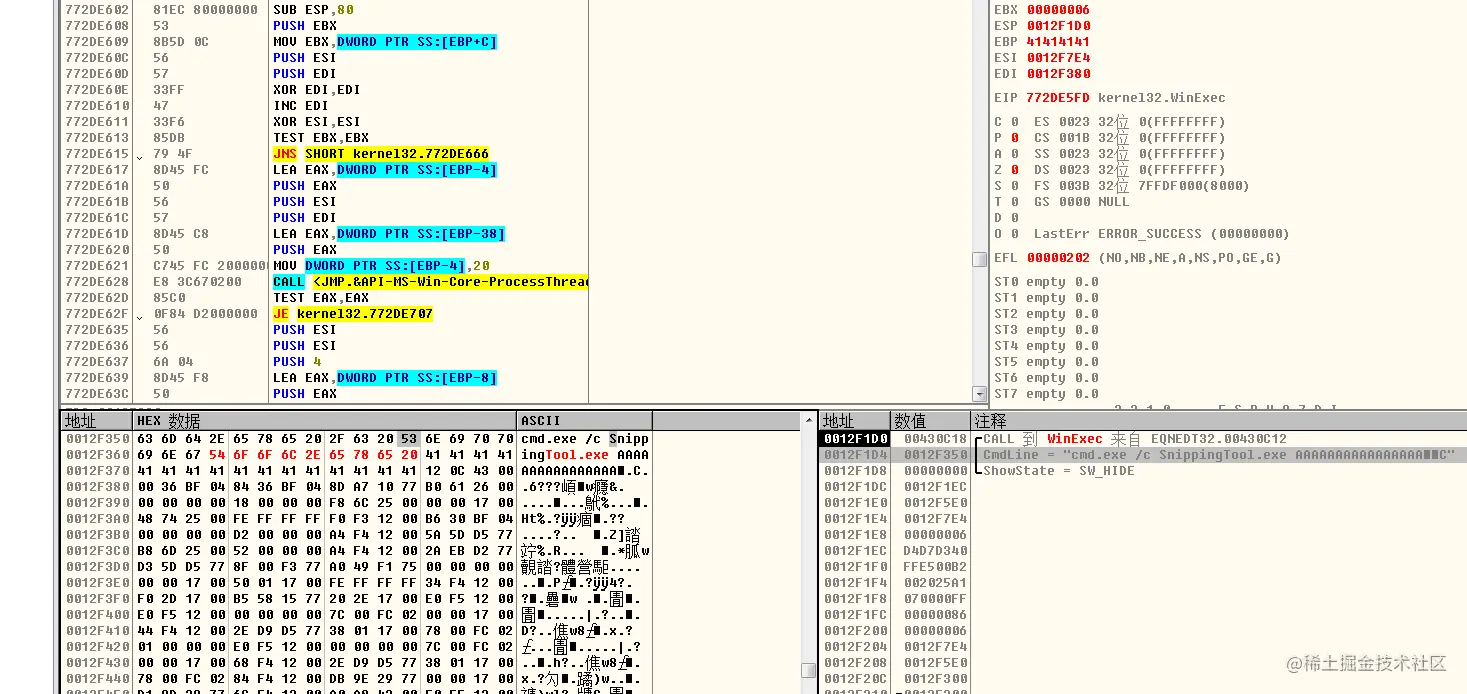The height and width of the screenshot is (694, 1467).
Task: Select MOV EBX,DWORD PTR SS:[EBP+C] instruction
Action: 385,42
